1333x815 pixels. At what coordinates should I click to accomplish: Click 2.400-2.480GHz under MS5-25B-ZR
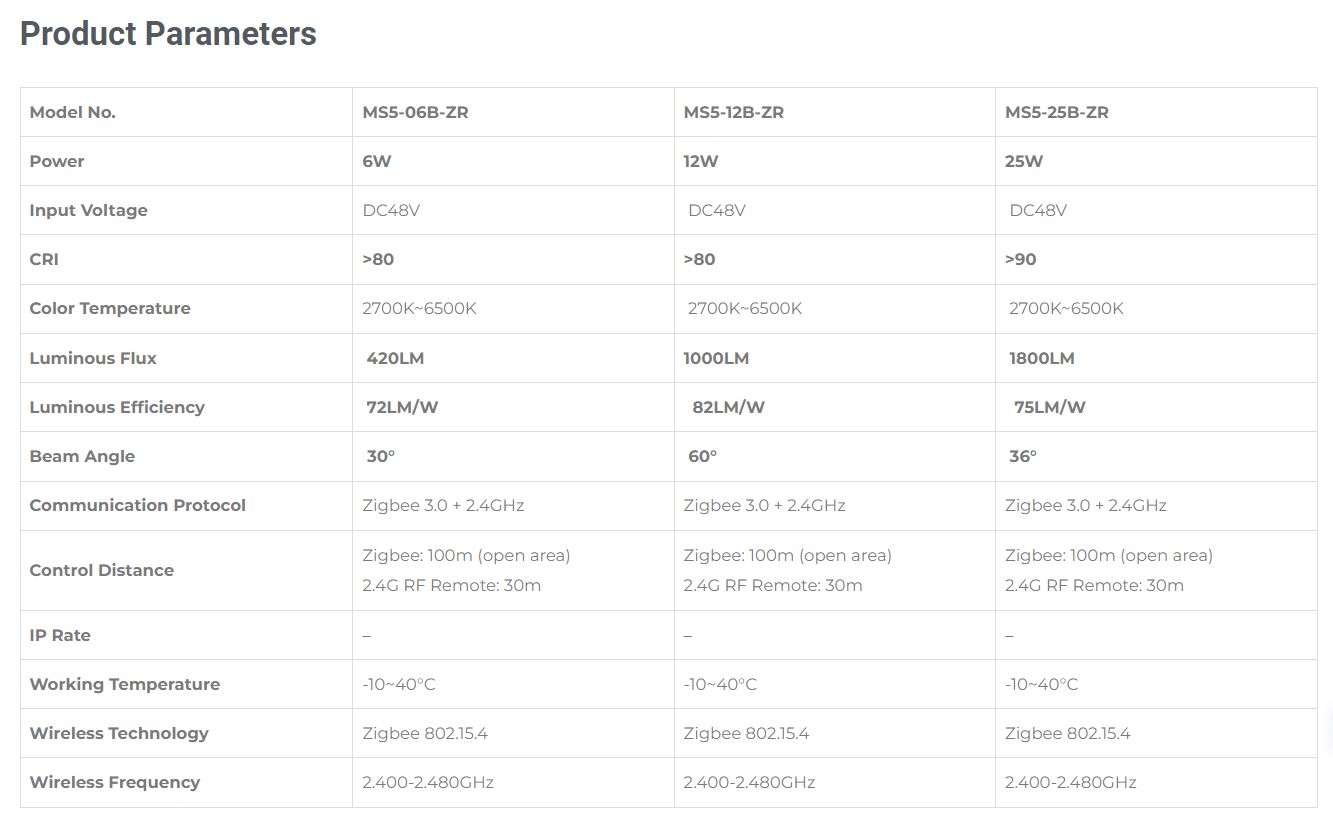[x=1071, y=782]
